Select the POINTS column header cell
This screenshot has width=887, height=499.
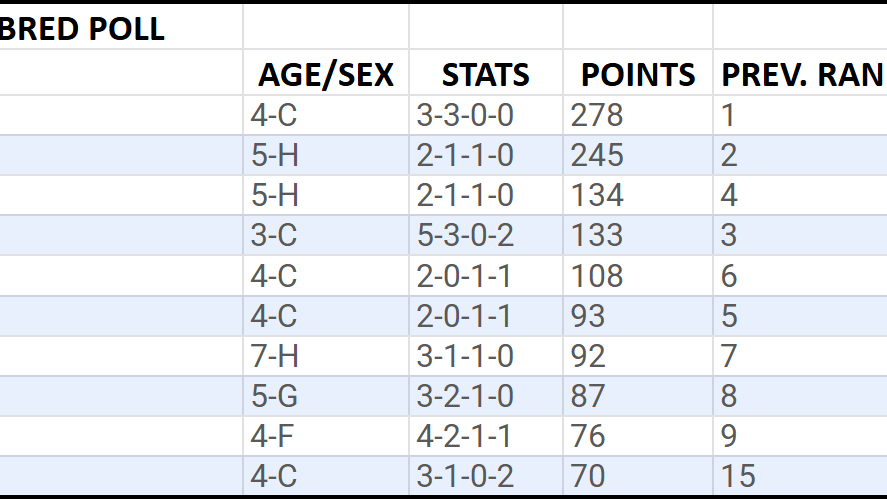click(x=638, y=72)
